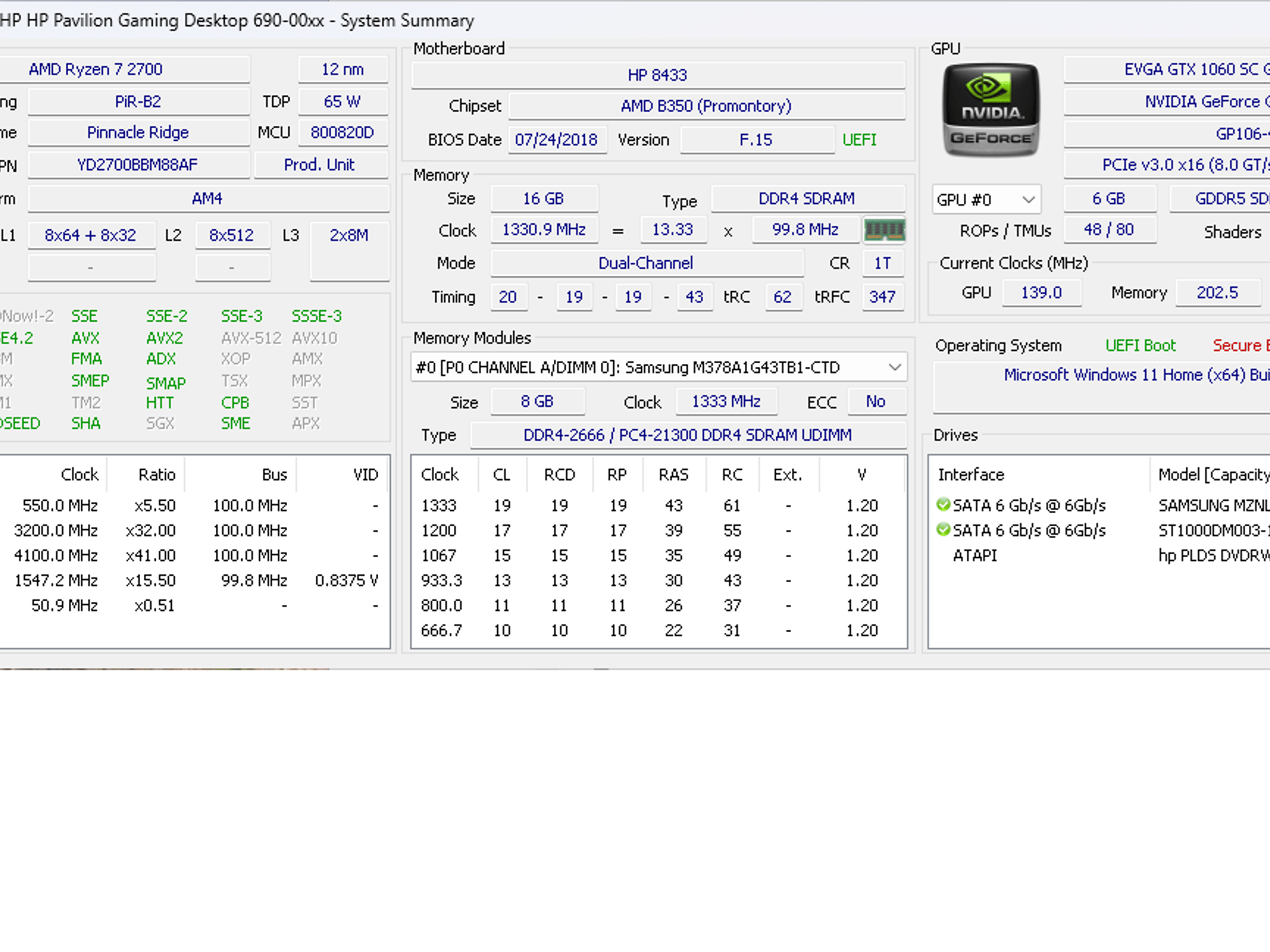Click the GPU memory 6 GB field
This screenshot has width=1270, height=952.
(1110, 198)
